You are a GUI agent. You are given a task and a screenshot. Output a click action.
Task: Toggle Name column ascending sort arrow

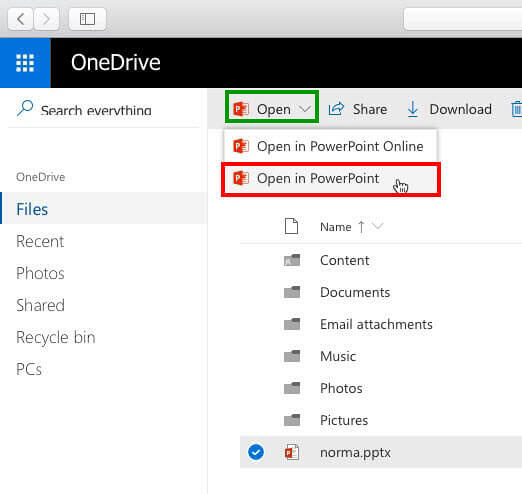tap(361, 227)
